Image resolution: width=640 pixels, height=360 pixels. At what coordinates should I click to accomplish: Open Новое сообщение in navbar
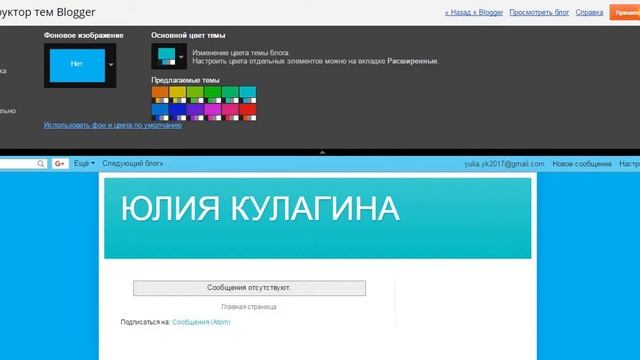[582, 164]
